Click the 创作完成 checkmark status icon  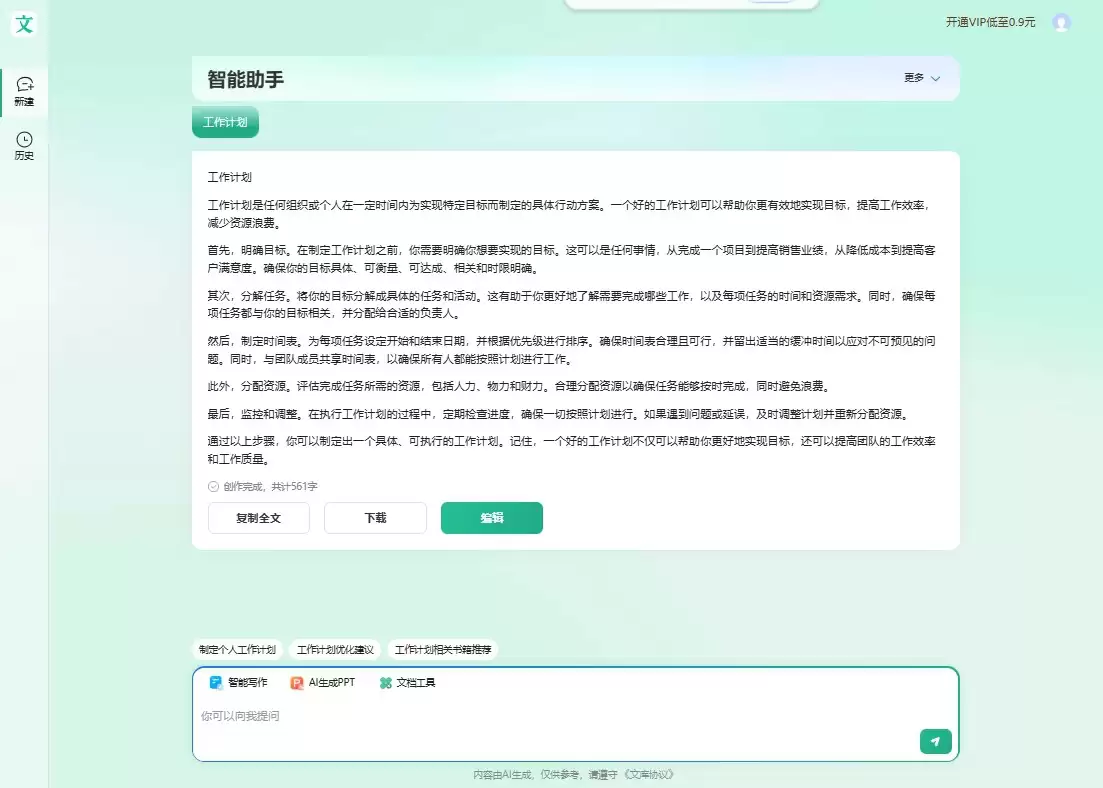(212, 486)
